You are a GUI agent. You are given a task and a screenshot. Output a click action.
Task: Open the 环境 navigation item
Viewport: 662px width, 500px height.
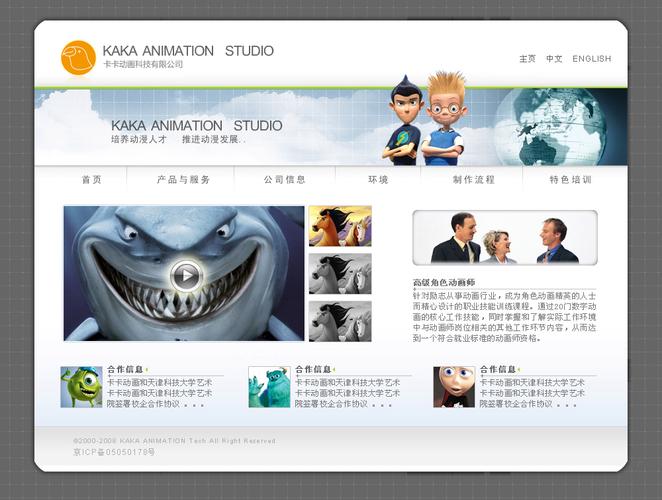378,180
